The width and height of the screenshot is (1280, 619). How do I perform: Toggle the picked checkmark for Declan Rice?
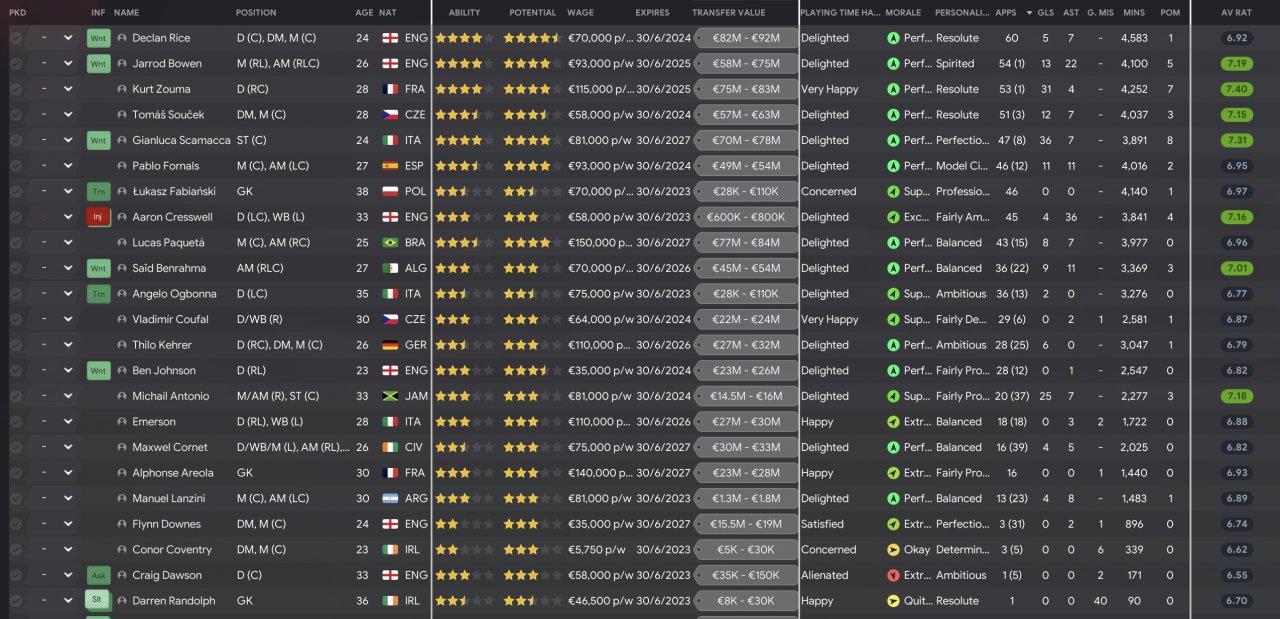pos(16,38)
